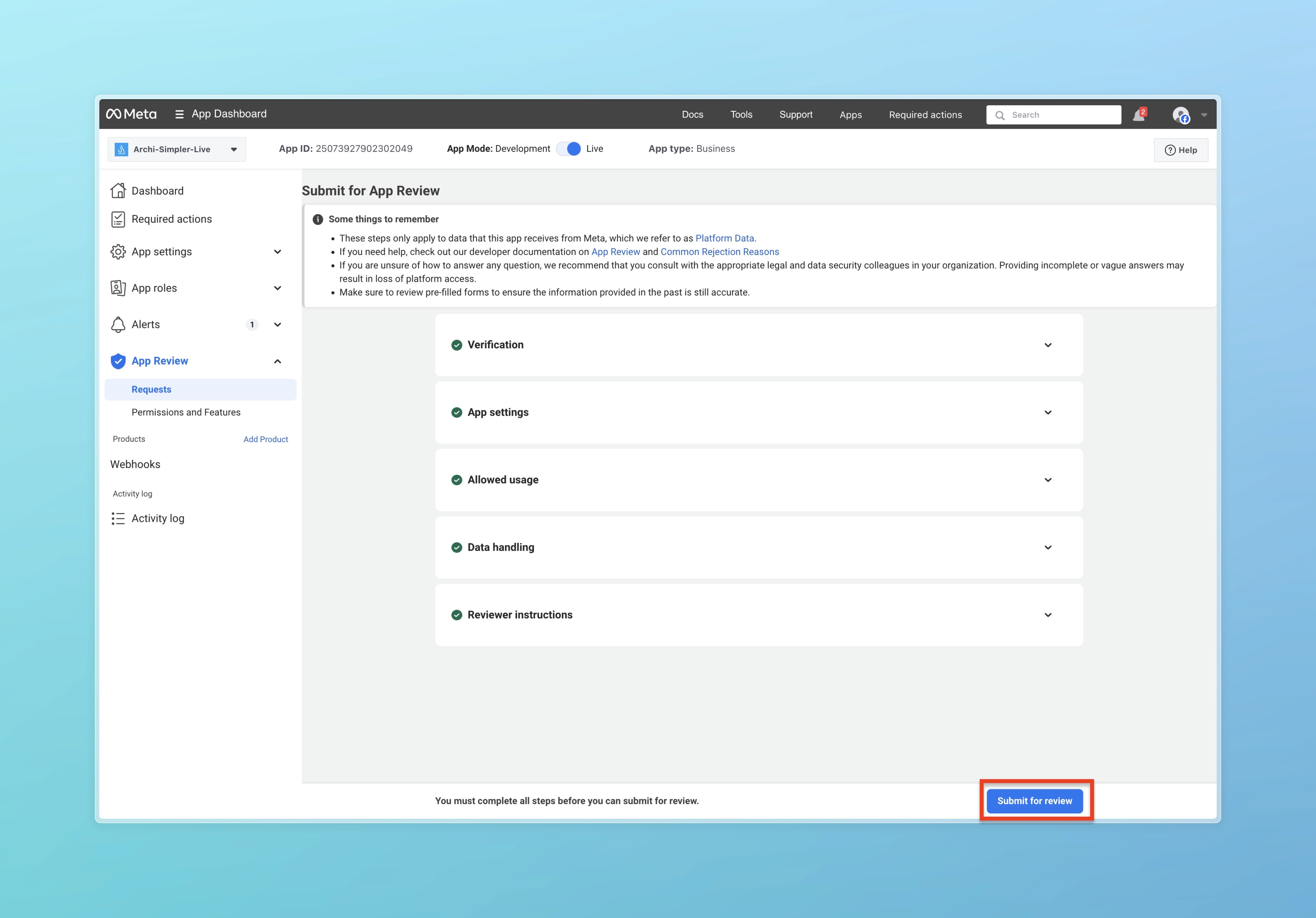Viewport: 1316px width, 918px height.
Task: Click the profile avatar icon
Action: [x=1181, y=115]
